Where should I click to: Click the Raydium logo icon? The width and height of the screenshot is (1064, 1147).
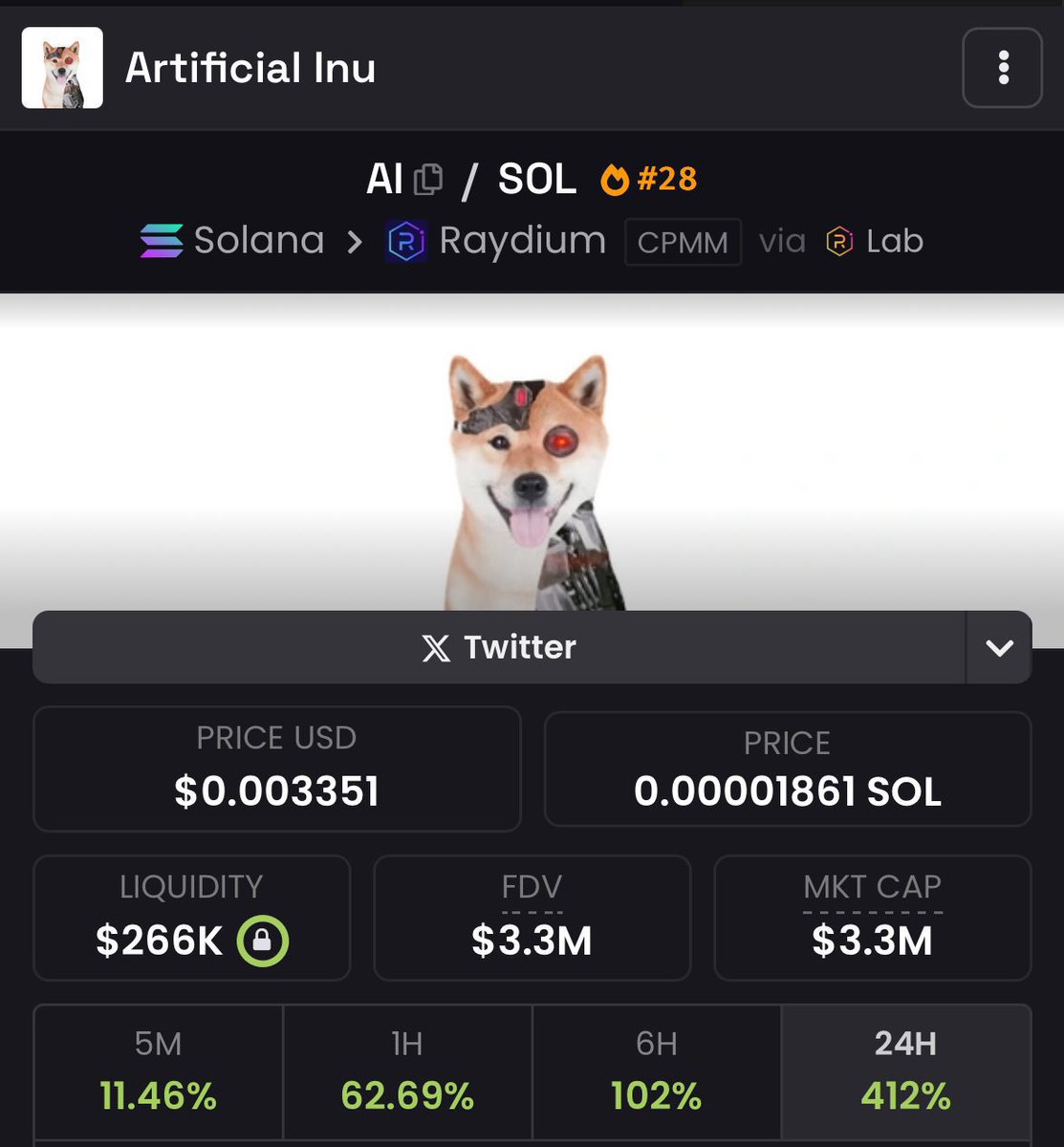click(406, 241)
